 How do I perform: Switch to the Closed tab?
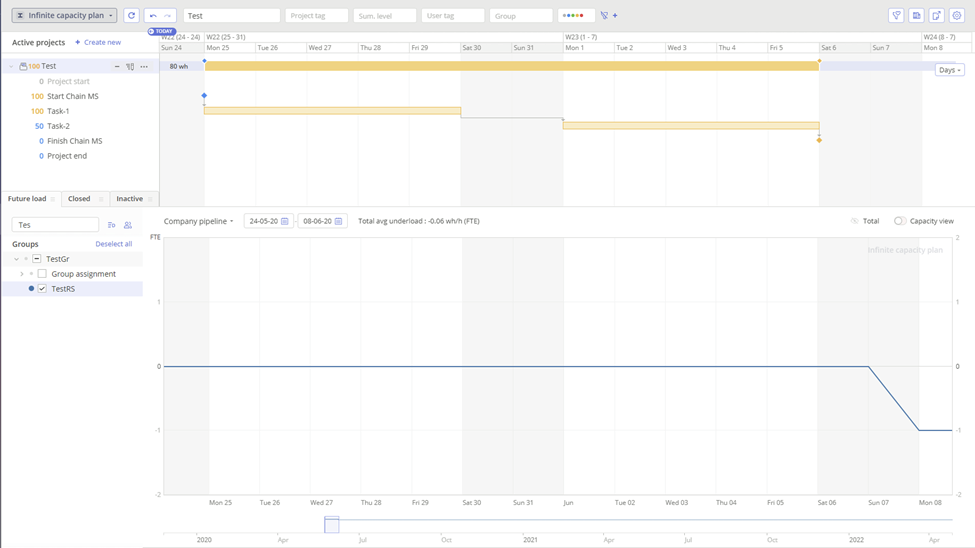[79, 199]
